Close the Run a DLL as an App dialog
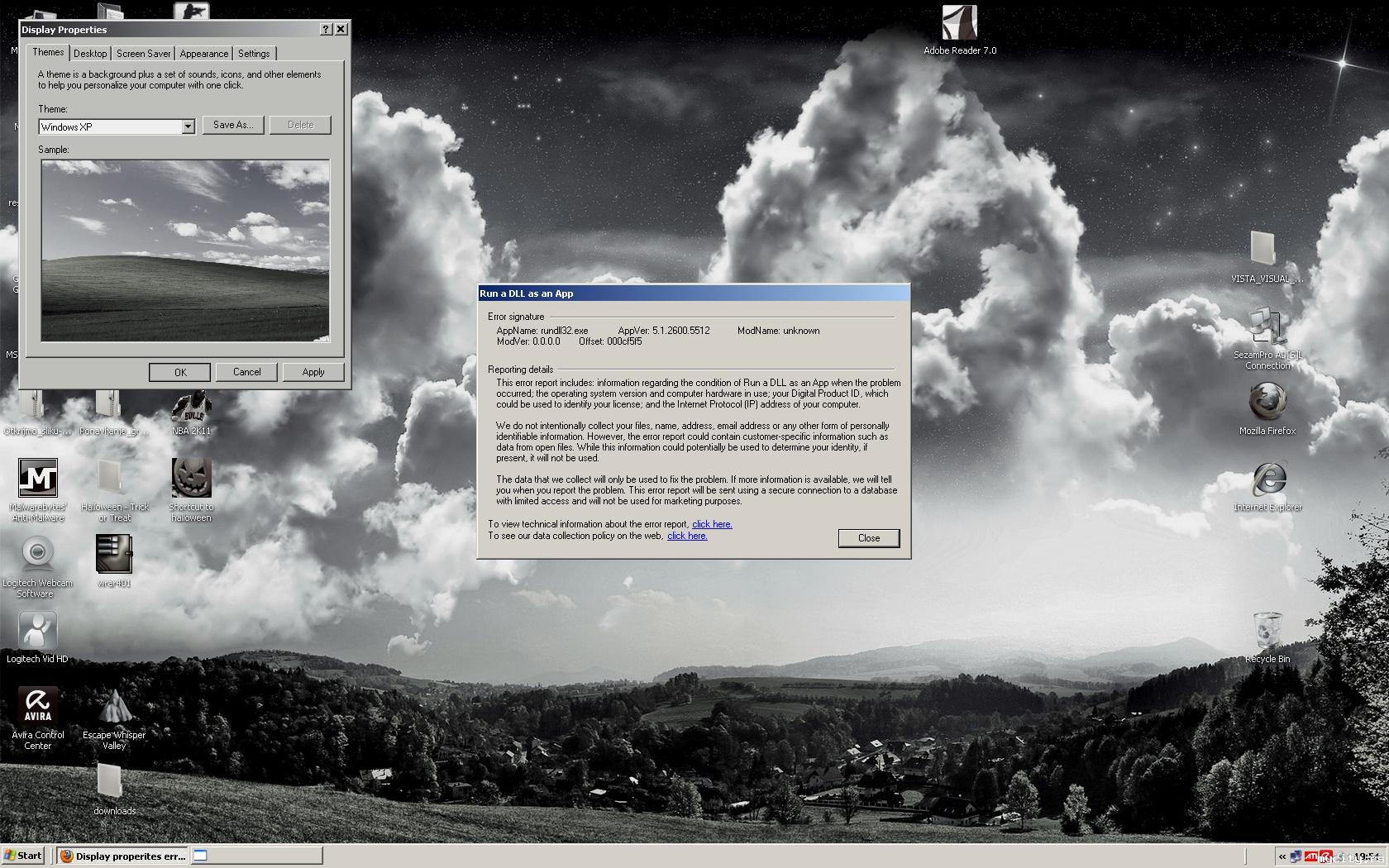 (x=869, y=538)
